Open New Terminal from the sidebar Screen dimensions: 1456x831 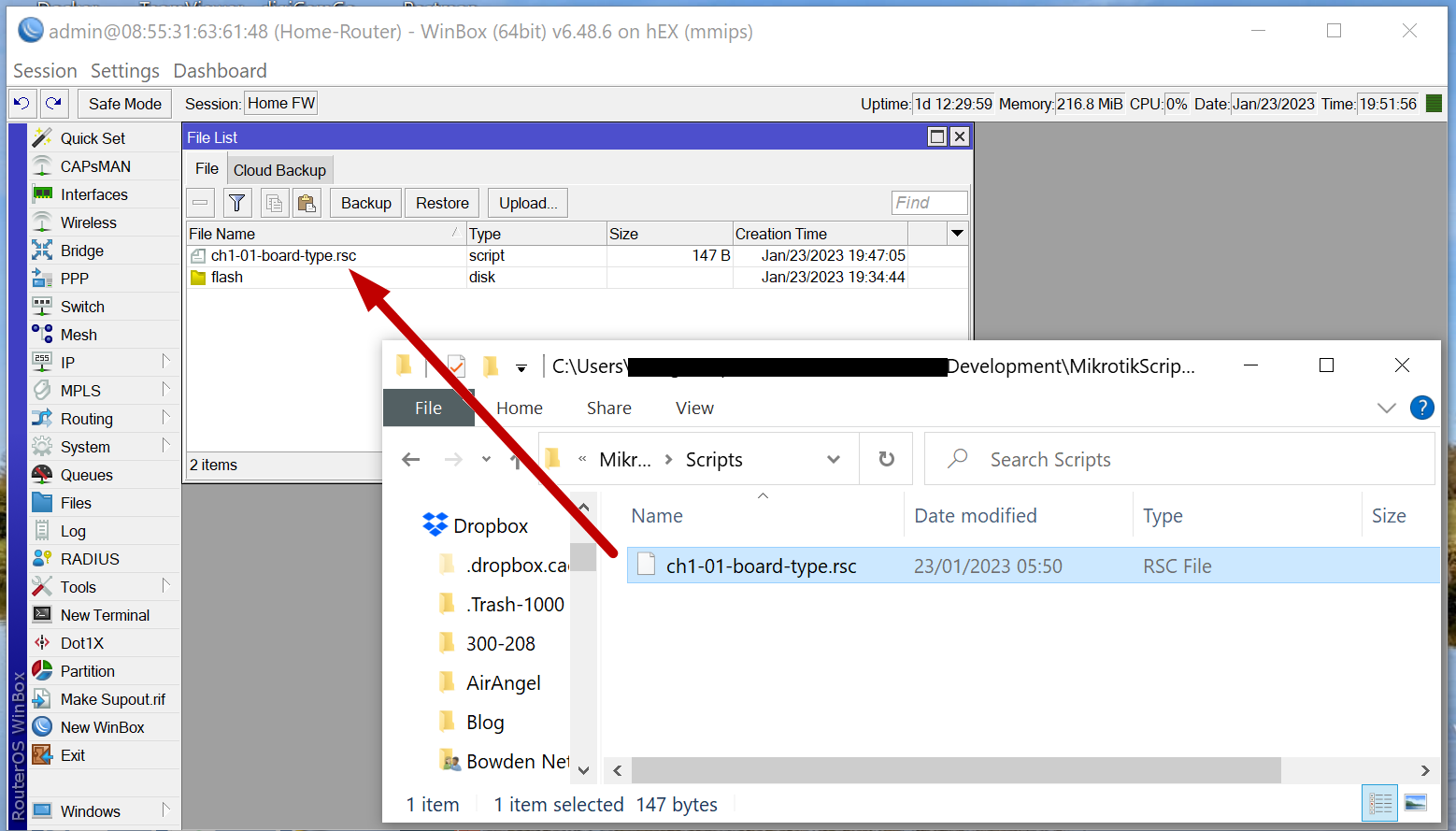tap(105, 615)
